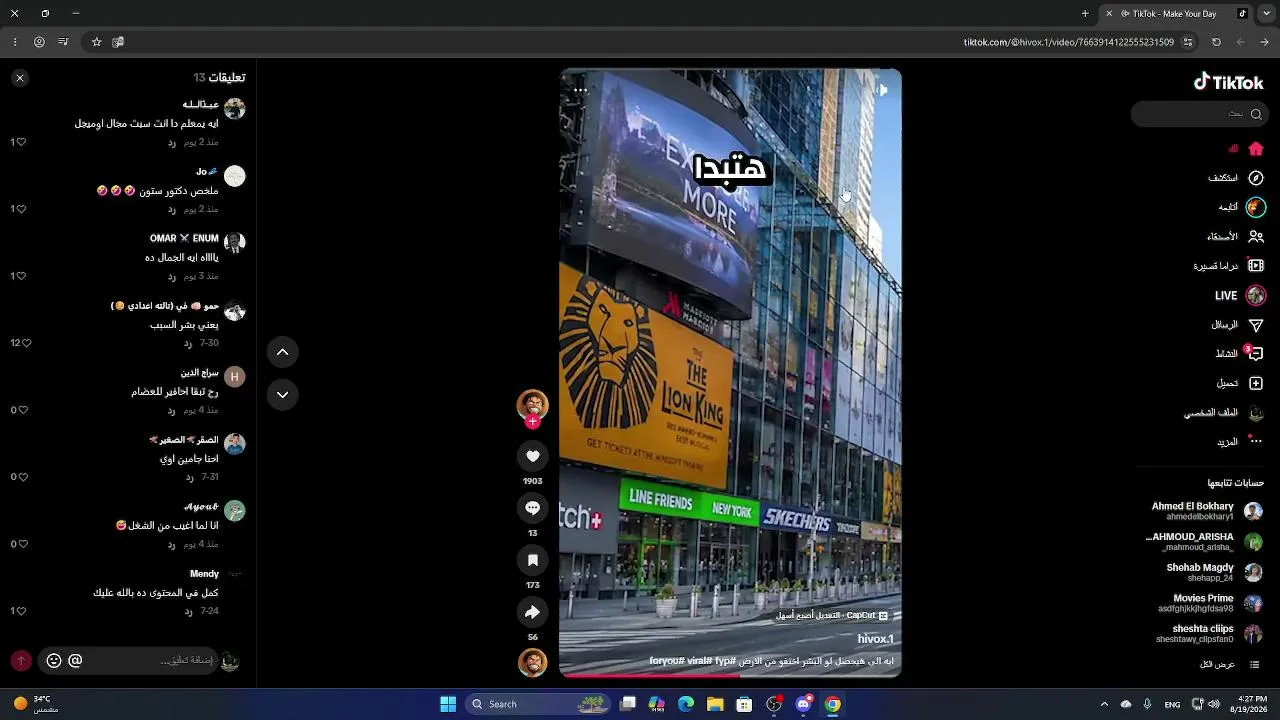Open File Explorer from the taskbar

(715, 704)
